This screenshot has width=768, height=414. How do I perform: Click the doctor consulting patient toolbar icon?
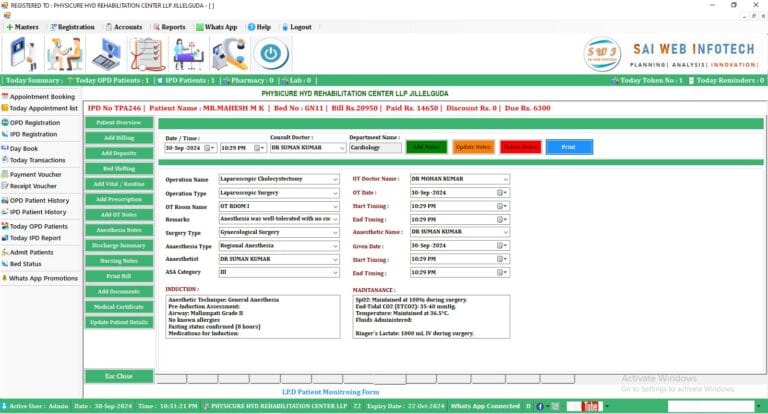pos(65,54)
